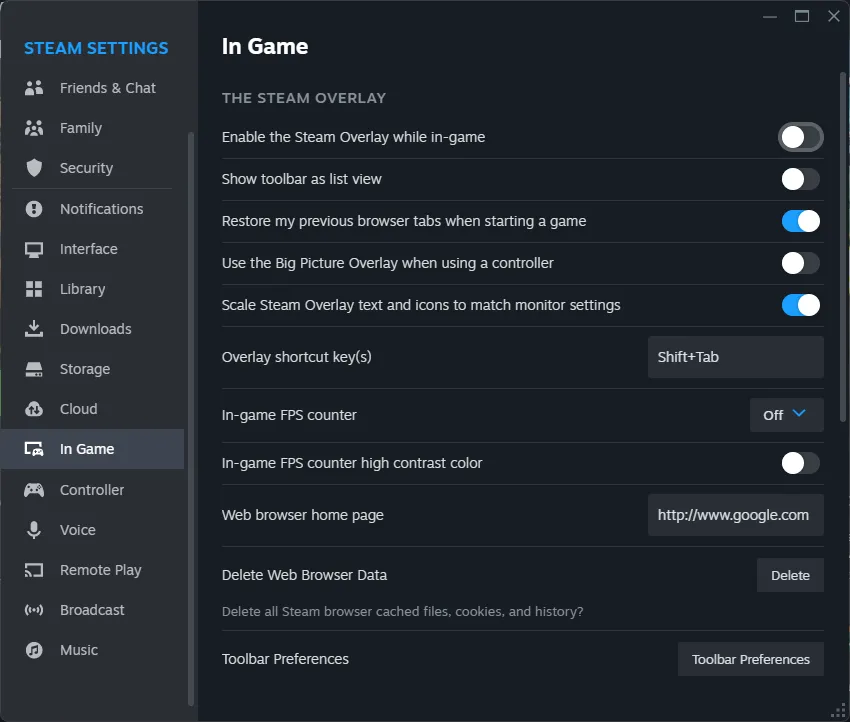This screenshot has width=850, height=722.
Task: Turn off restore previous browser tabs toggle
Action: [x=800, y=221]
